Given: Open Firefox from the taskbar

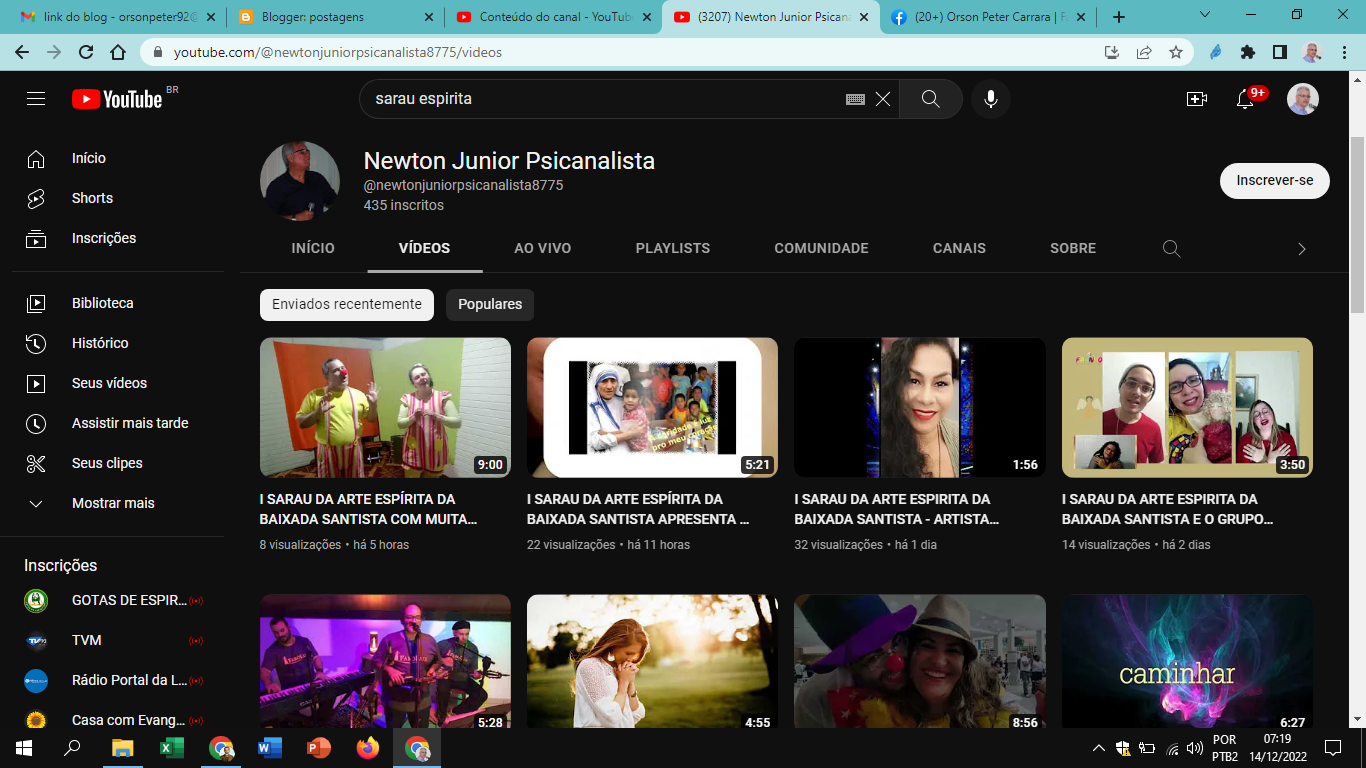Looking at the screenshot, I should [368, 748].
